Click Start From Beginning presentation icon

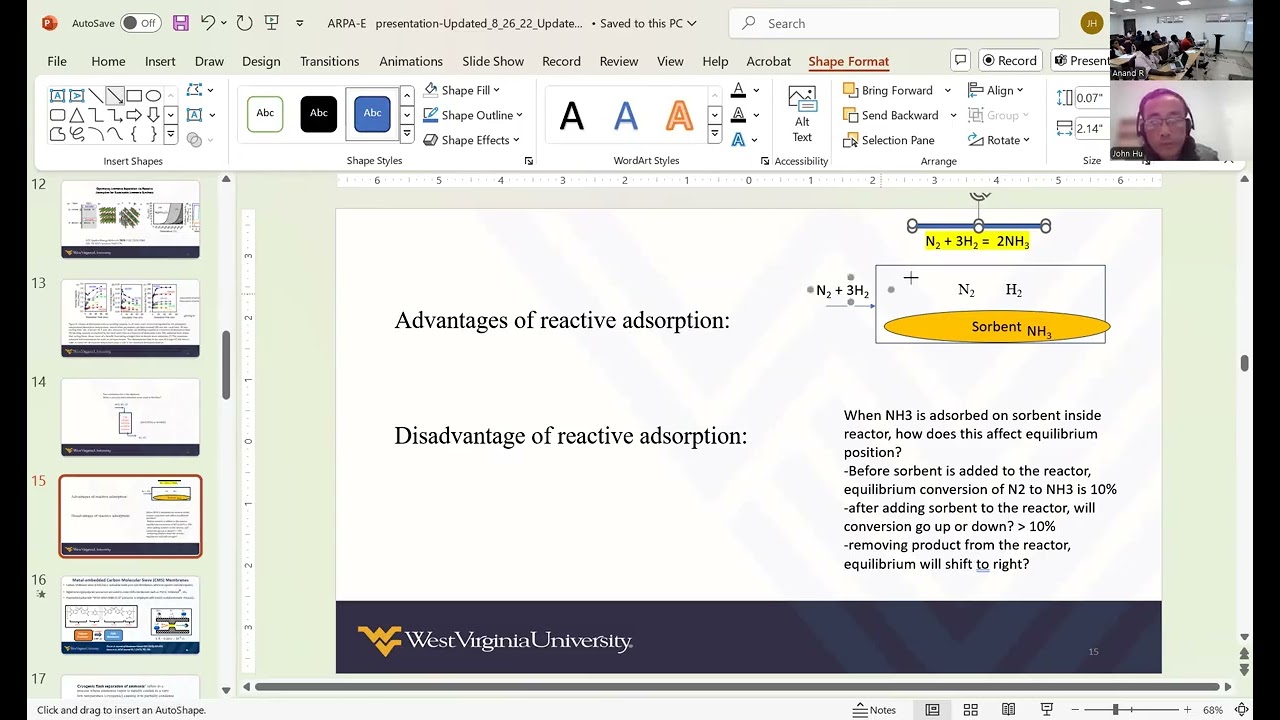click(x=271, y=23)
